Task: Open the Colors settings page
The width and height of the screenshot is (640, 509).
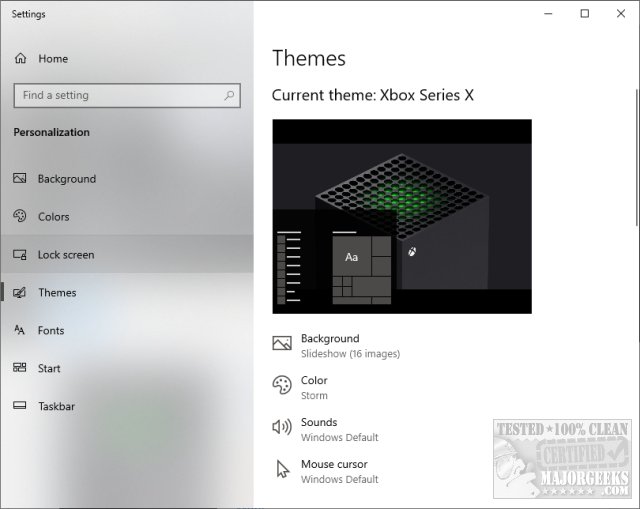Action: pos(127,216)
